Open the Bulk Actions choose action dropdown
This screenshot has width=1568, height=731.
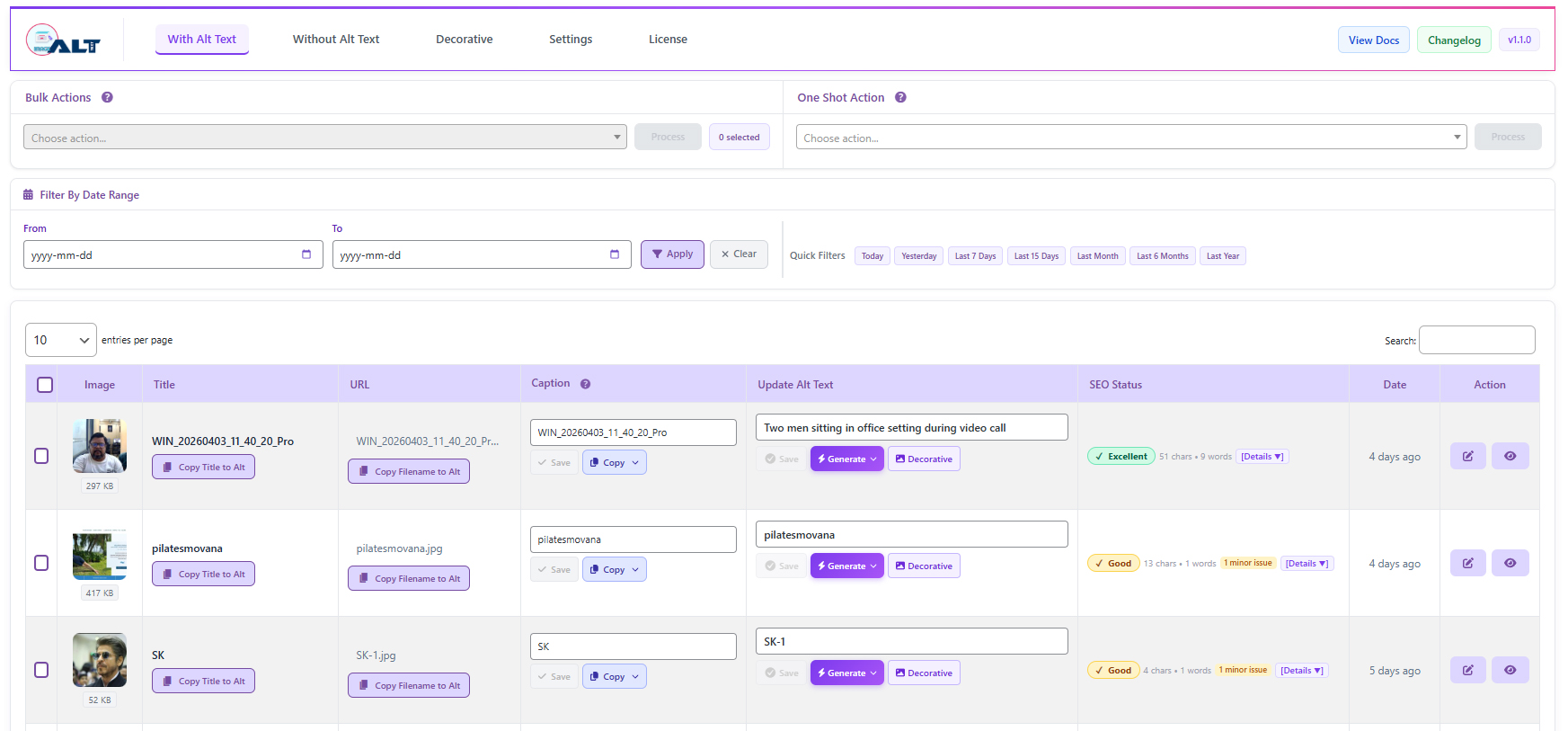(x=324, y=138)
